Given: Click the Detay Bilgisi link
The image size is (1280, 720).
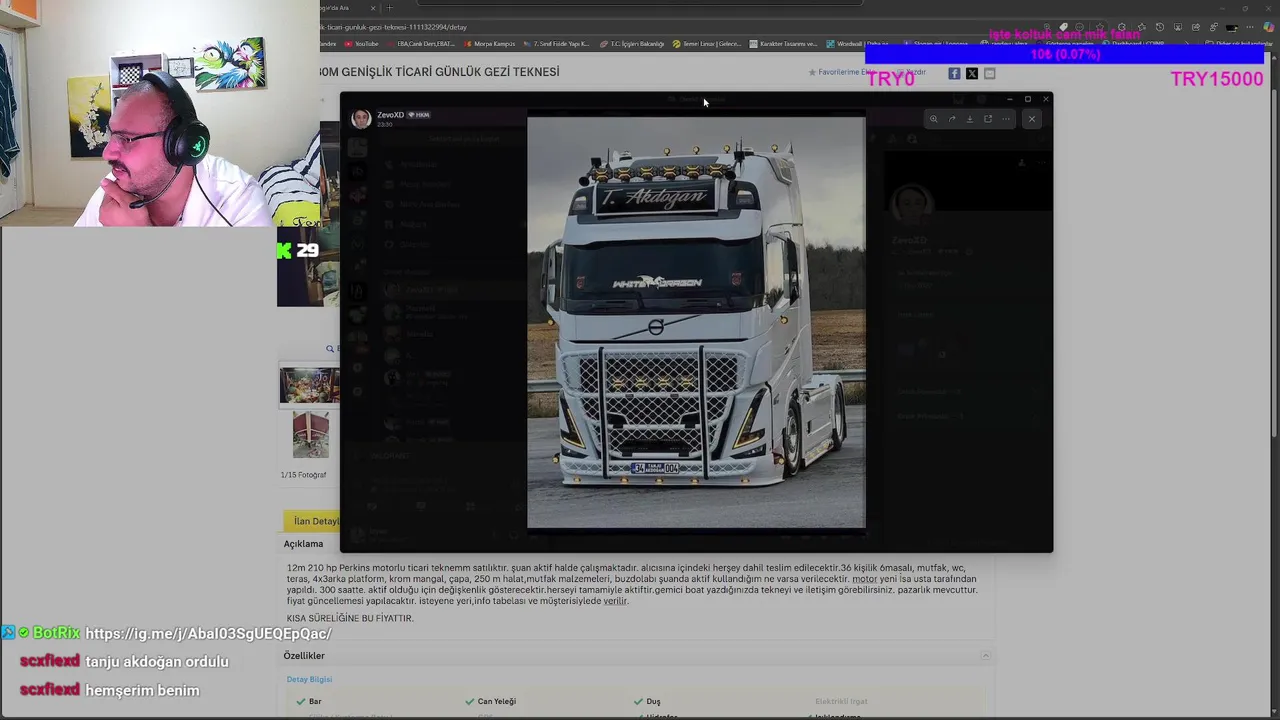Looking at the screenshot, I should point(309,679).
